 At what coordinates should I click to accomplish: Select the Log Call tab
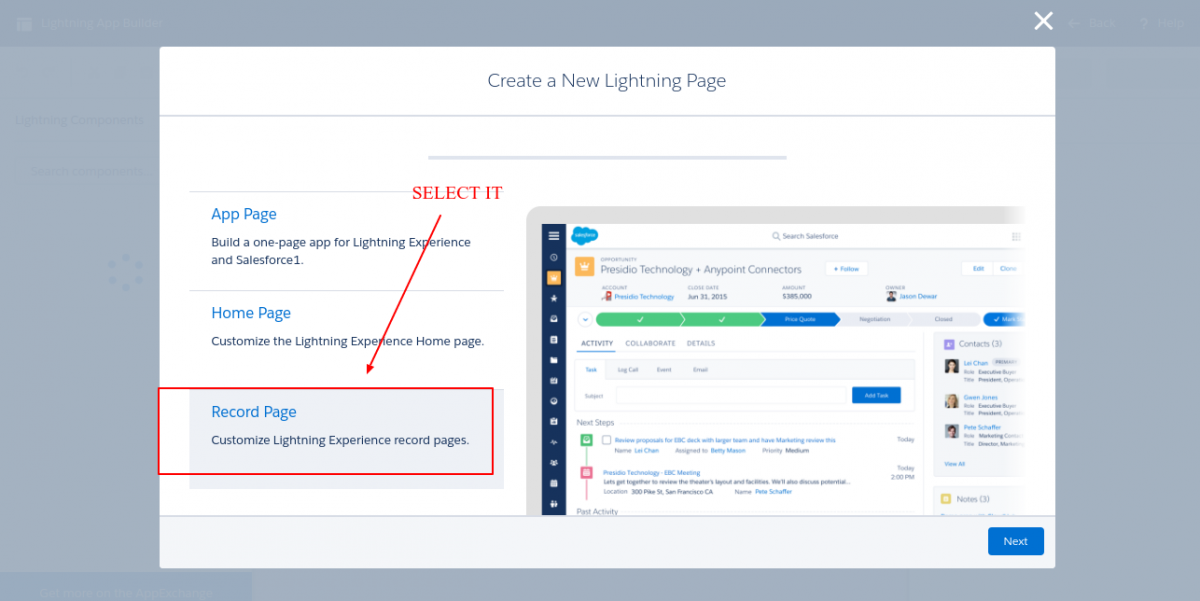628,370
